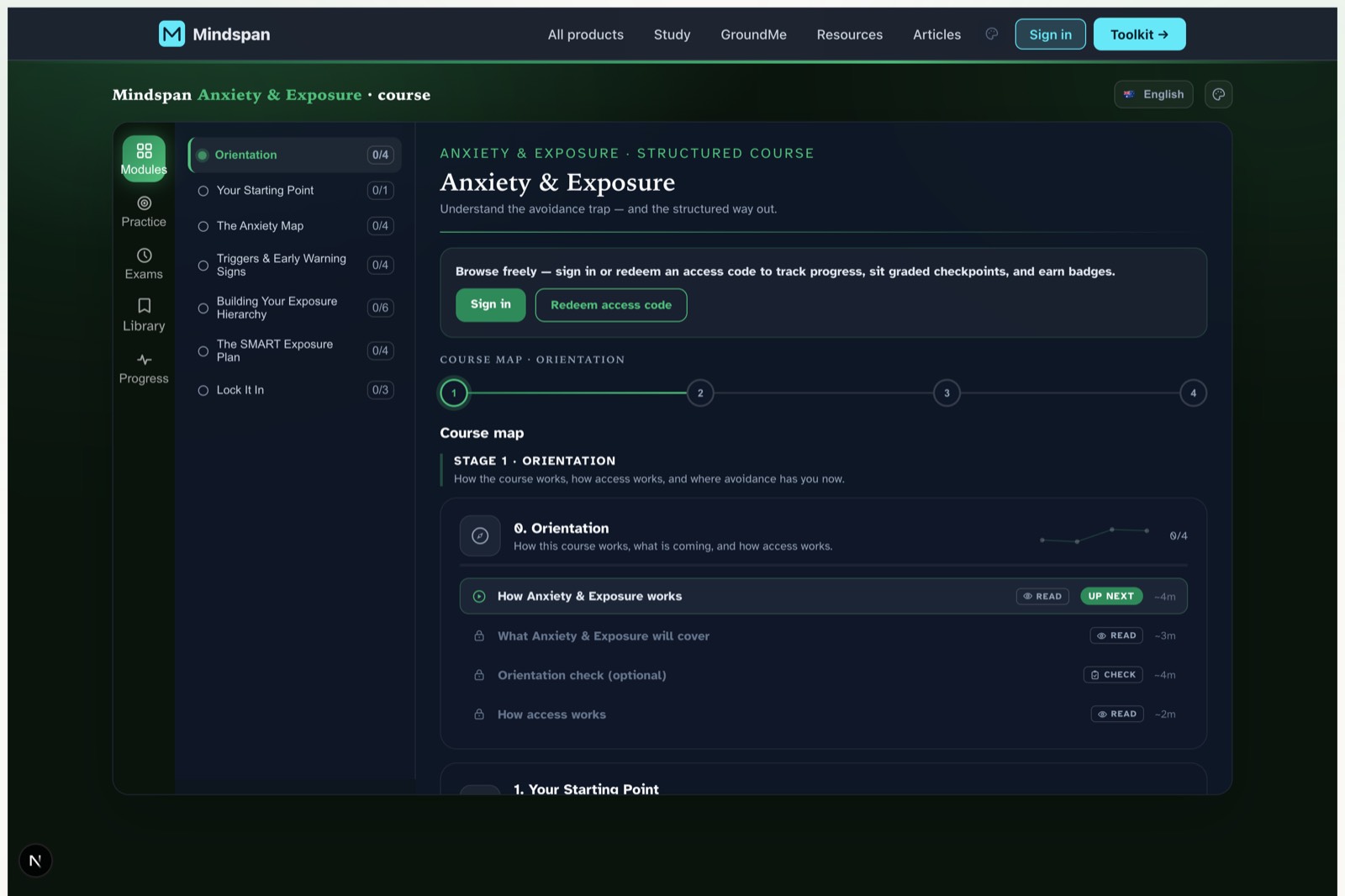This screenshot has height=896, width=1345.
Task: Click the play icon on How Anxiety & Exposure works
Action: pos(479,596)
